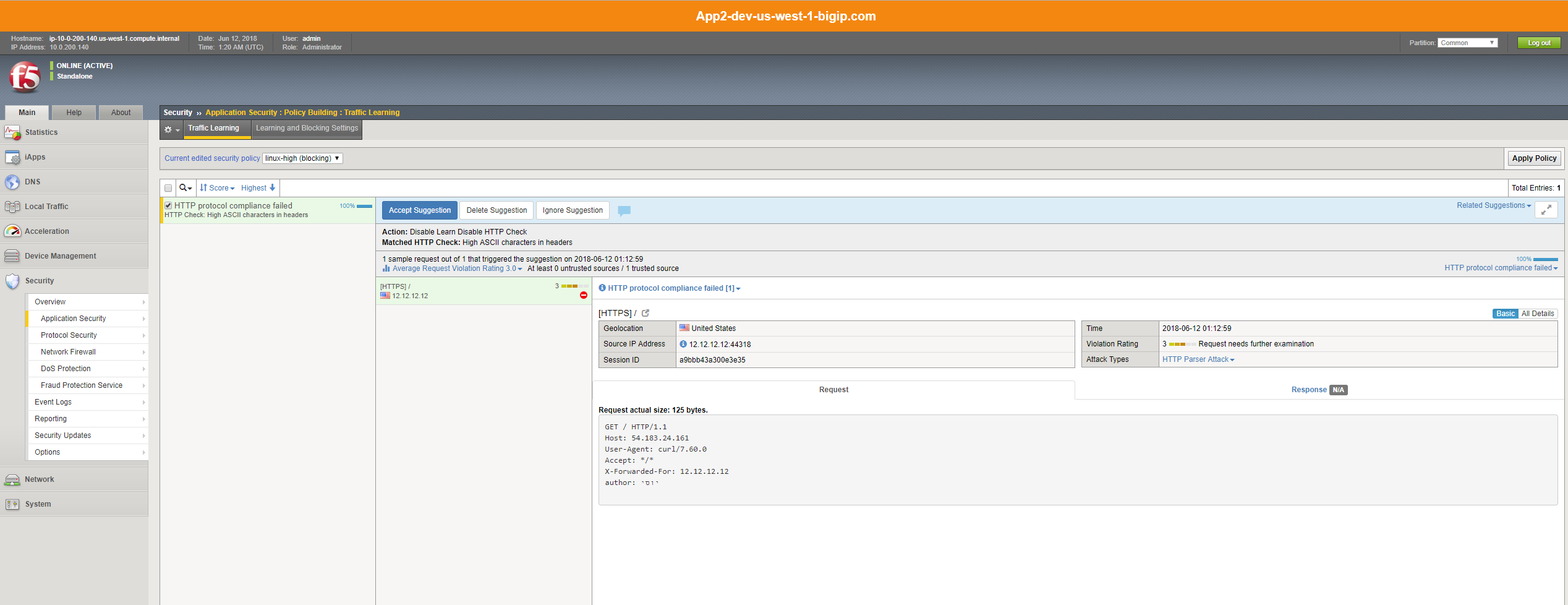
Task: Open the Statistics section icon
Action: [x=12, y=132]
